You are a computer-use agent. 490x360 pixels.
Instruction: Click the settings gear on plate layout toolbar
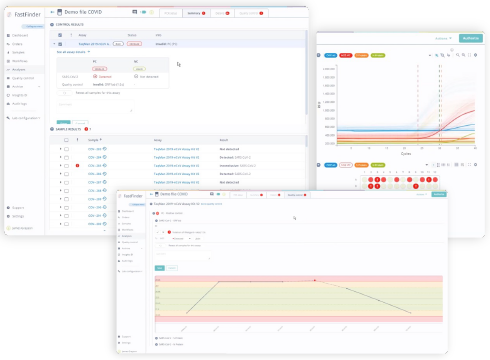click(x=476, y=165)
